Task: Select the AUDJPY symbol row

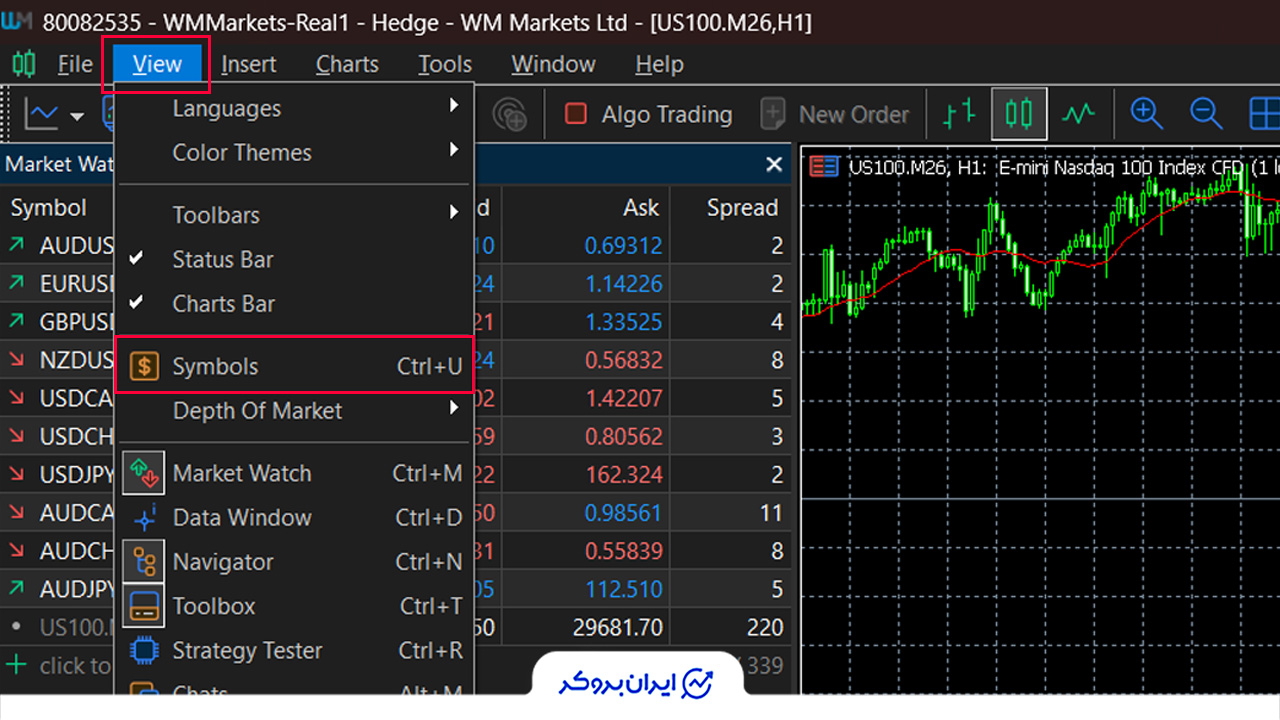Action: 396,589
